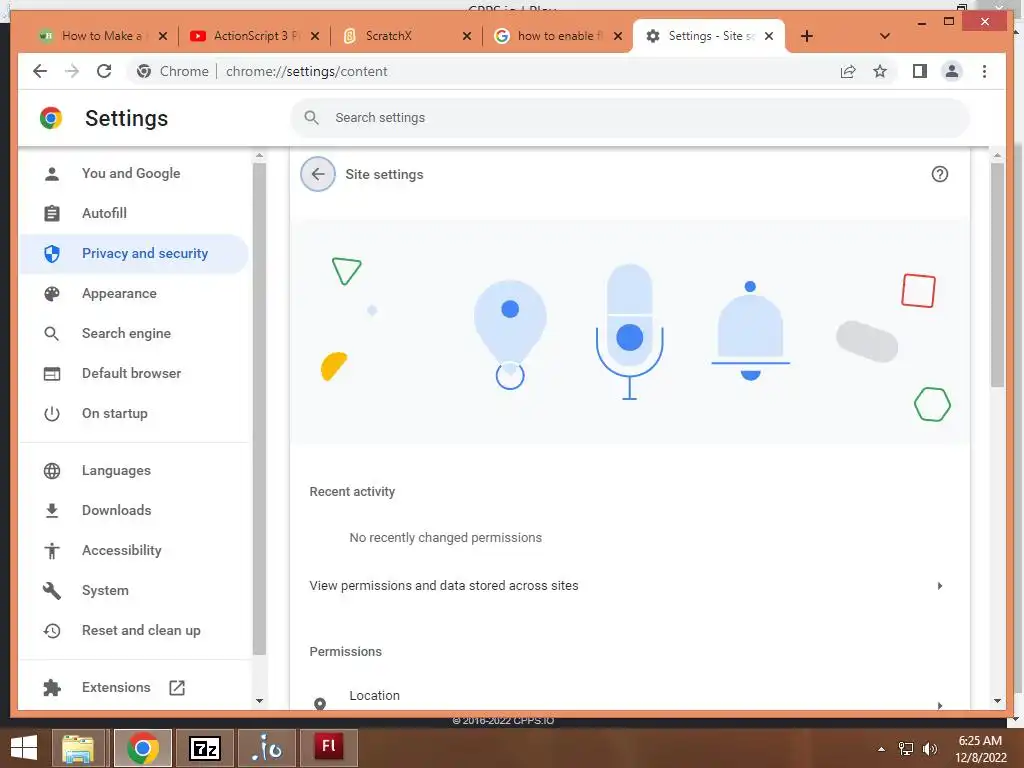Bookmark this page with the star icon
This screenshot has width=1024, height=768.
pos(880,71)
